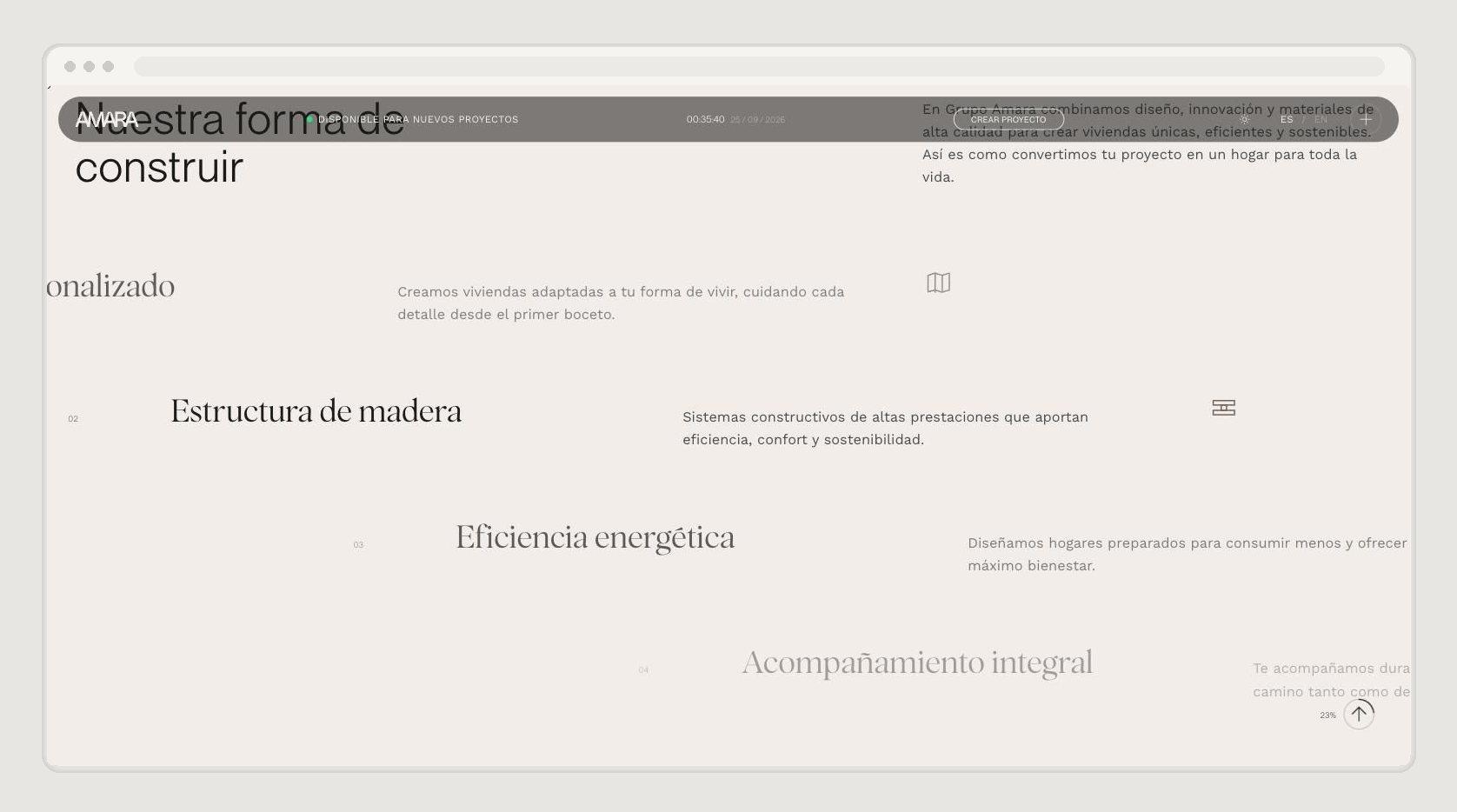Viewport: 1457px width, 812px height.
Task: Switch language to EN
Action: click(1321, 120)
